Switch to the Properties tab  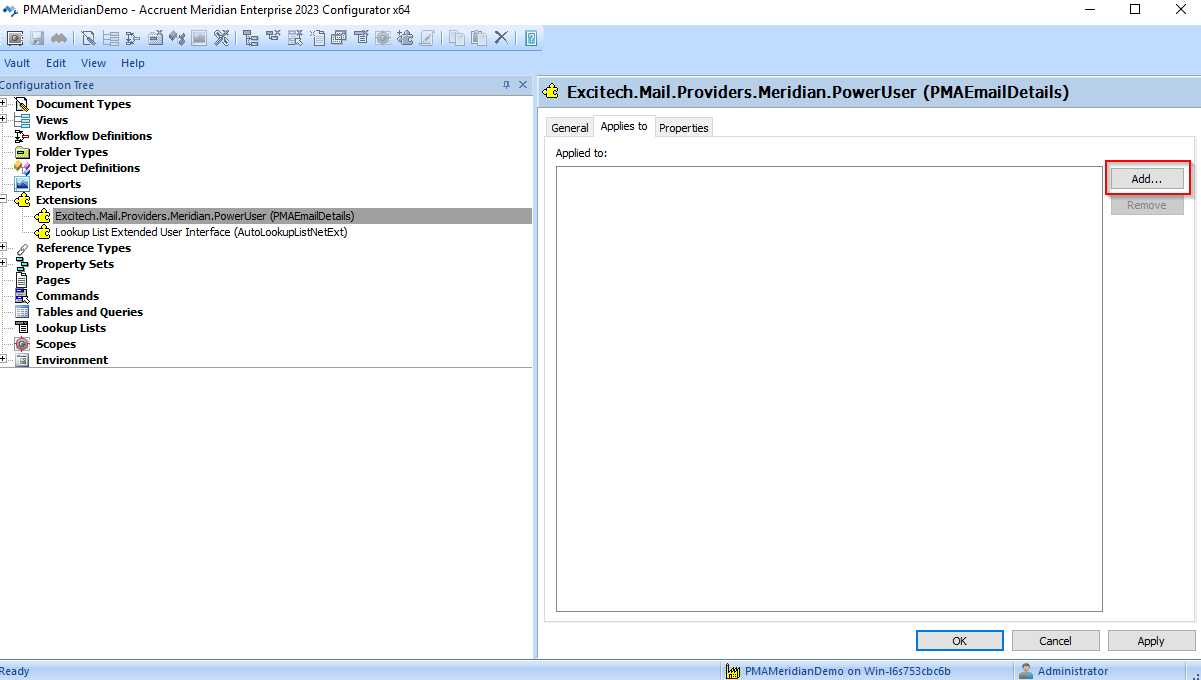coord(684,128)
